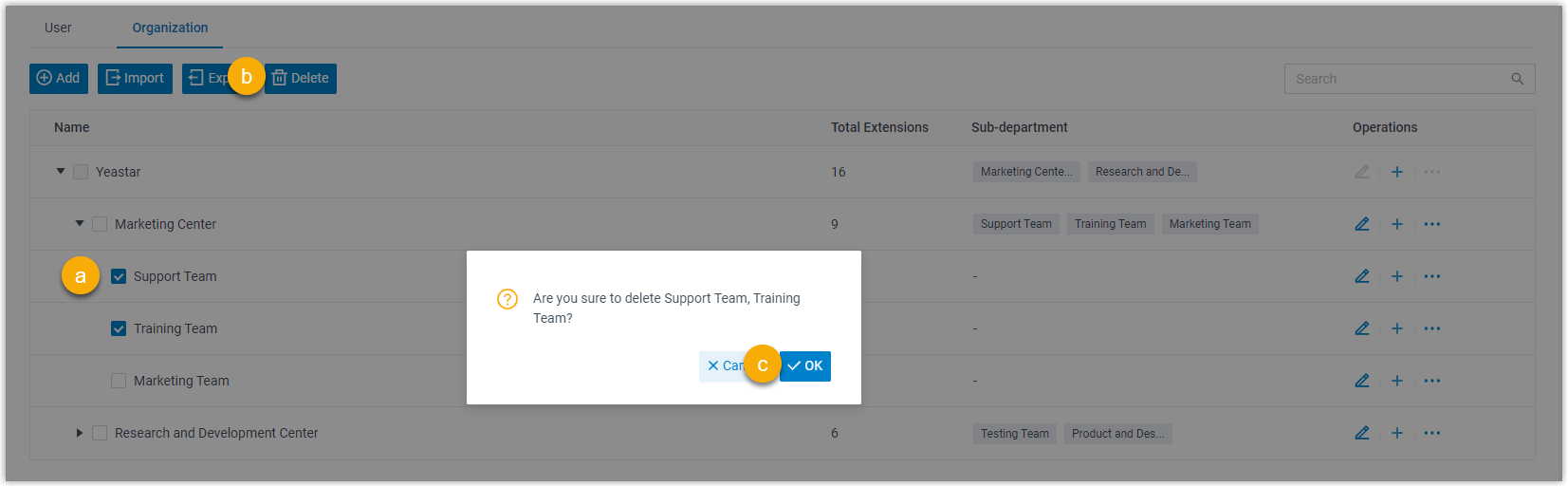1568x487 pixels.
Task: Click edit pencil for Research and Development Center
Action: click(1362, 433)
